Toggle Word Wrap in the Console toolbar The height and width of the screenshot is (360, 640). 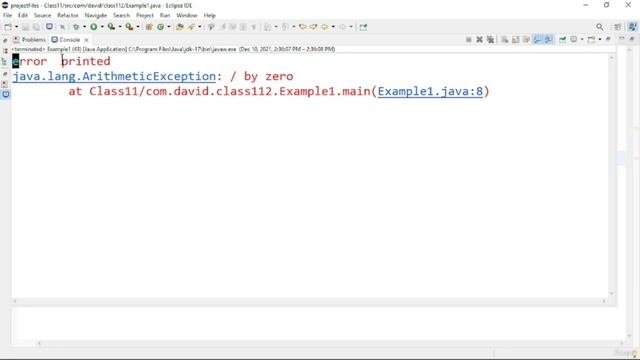pyautogui.click(x=526, y=40)
